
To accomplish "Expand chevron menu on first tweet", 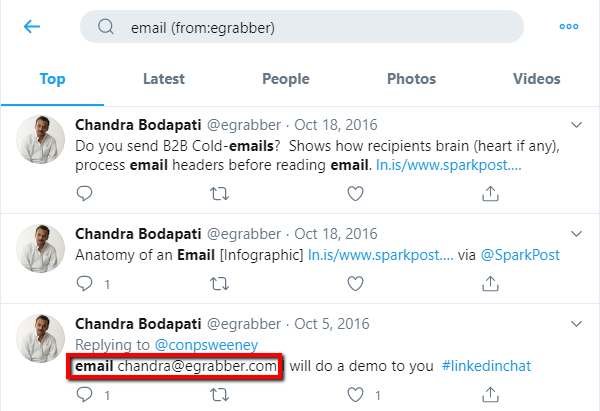I will 576,125.
